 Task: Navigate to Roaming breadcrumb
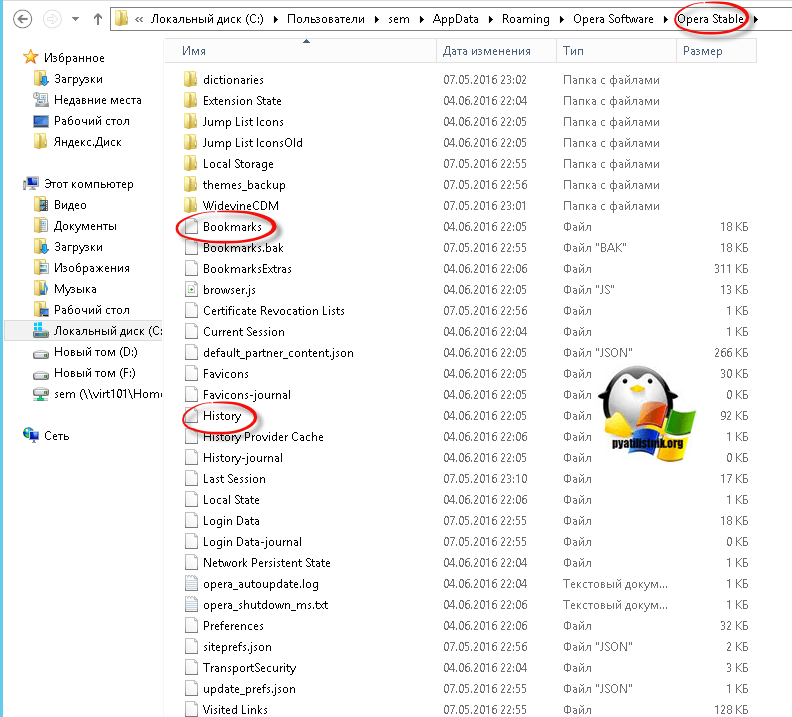click(x=526, y=19)
